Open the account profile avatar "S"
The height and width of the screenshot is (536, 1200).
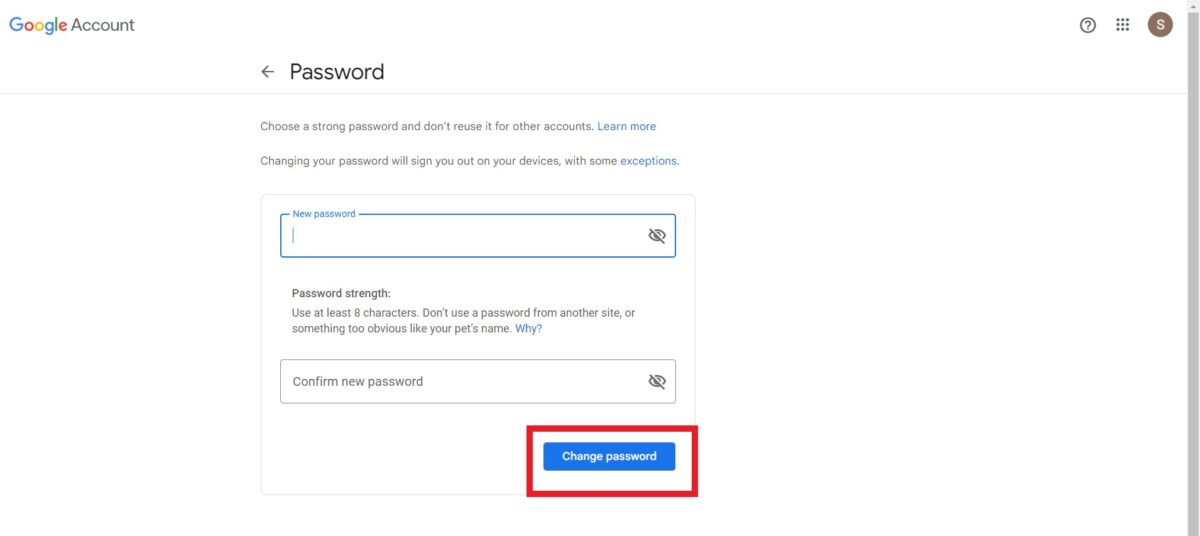(x=1160, y=25)
